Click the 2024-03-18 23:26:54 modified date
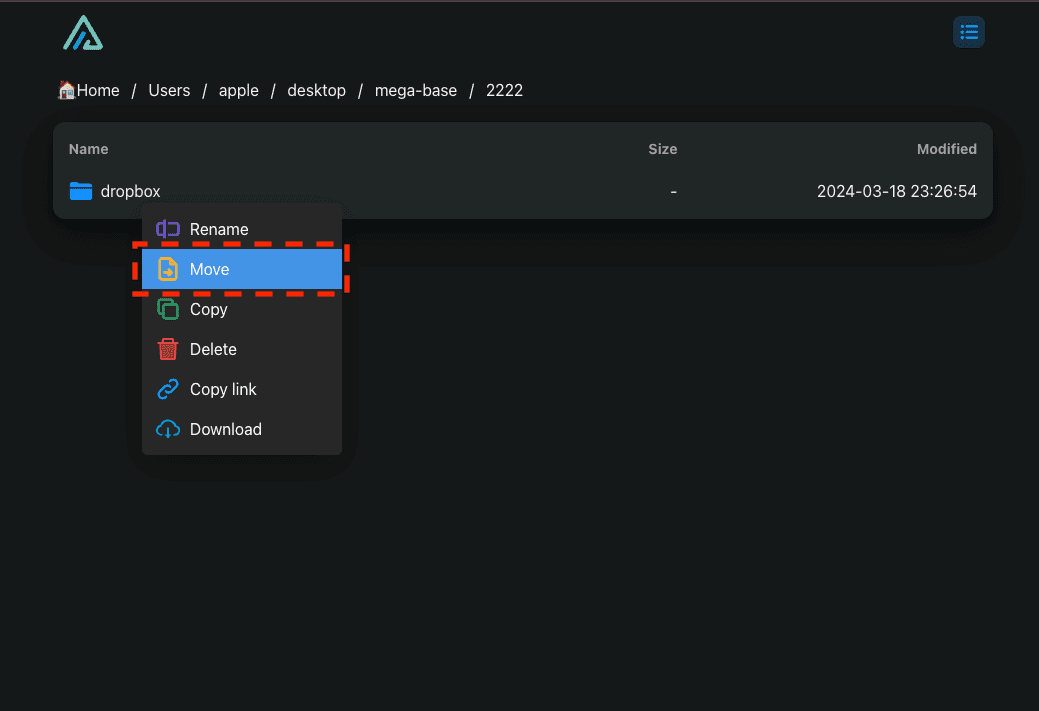 897,191
